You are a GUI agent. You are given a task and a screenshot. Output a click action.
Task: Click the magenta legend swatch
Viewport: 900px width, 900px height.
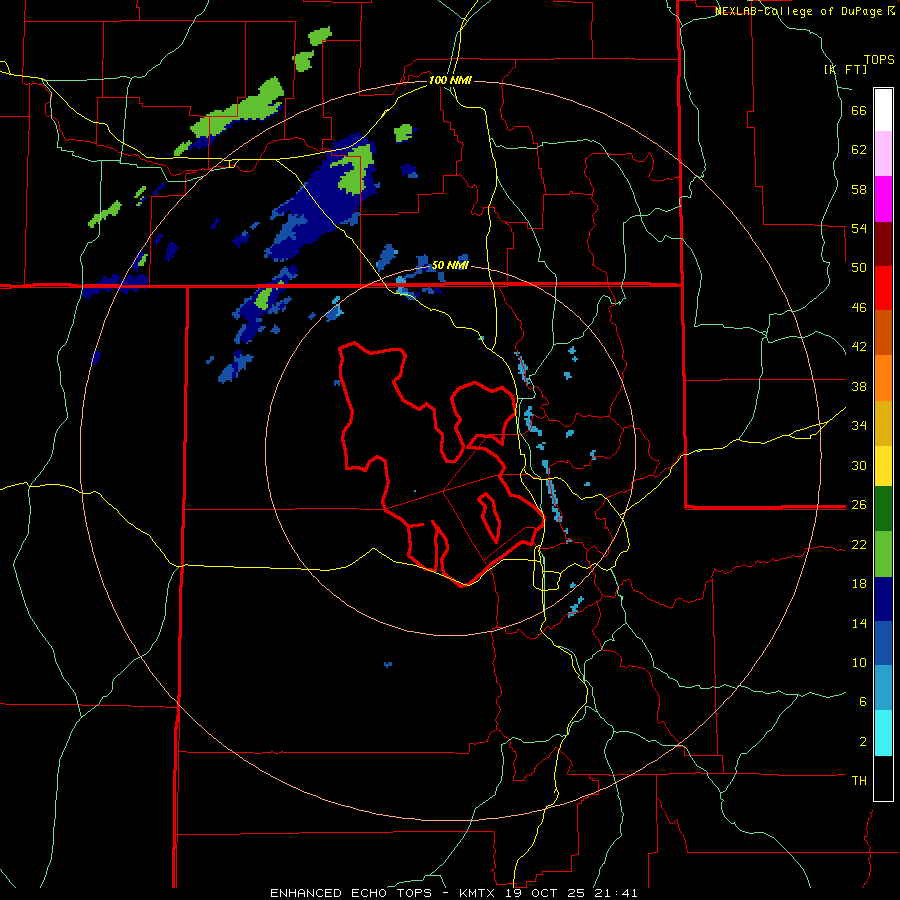point(883,199)
